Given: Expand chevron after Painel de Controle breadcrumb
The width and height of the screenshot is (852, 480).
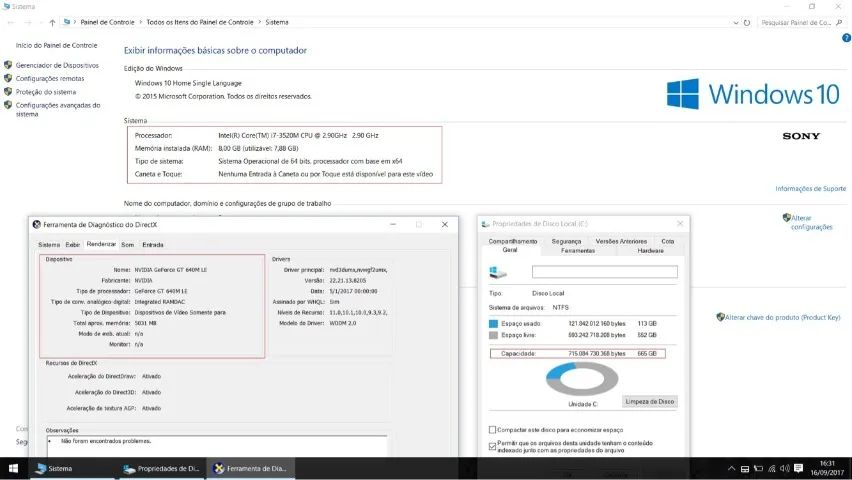Looking at the screenshot, I should coord(140,22).
